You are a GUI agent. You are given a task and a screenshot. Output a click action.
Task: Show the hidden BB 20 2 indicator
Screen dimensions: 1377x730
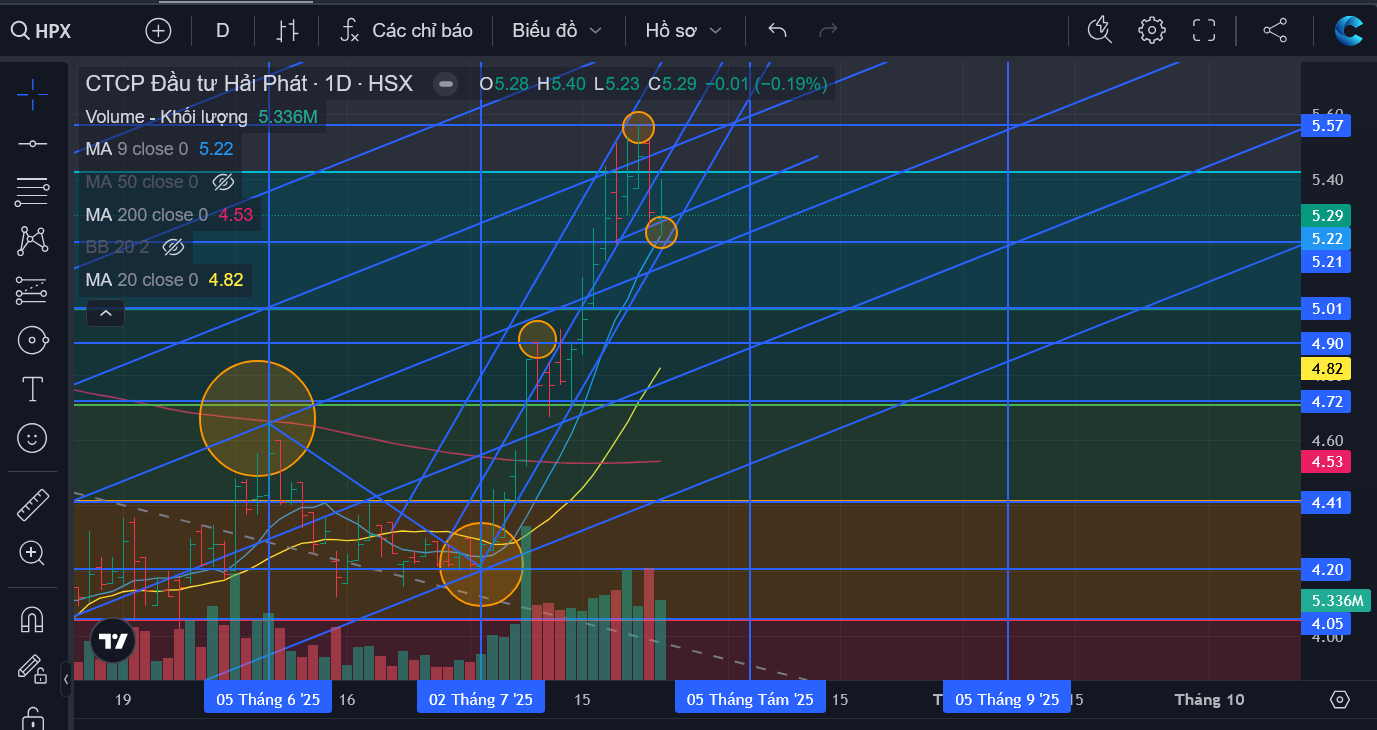point(174,247)
